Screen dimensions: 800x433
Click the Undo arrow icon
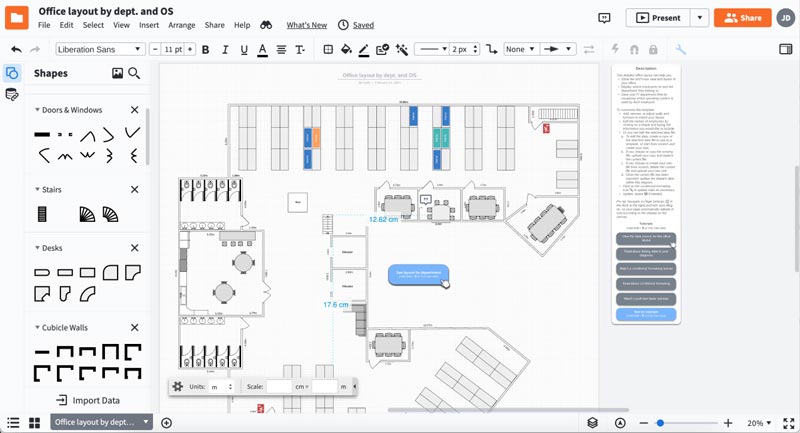(16, 49)
